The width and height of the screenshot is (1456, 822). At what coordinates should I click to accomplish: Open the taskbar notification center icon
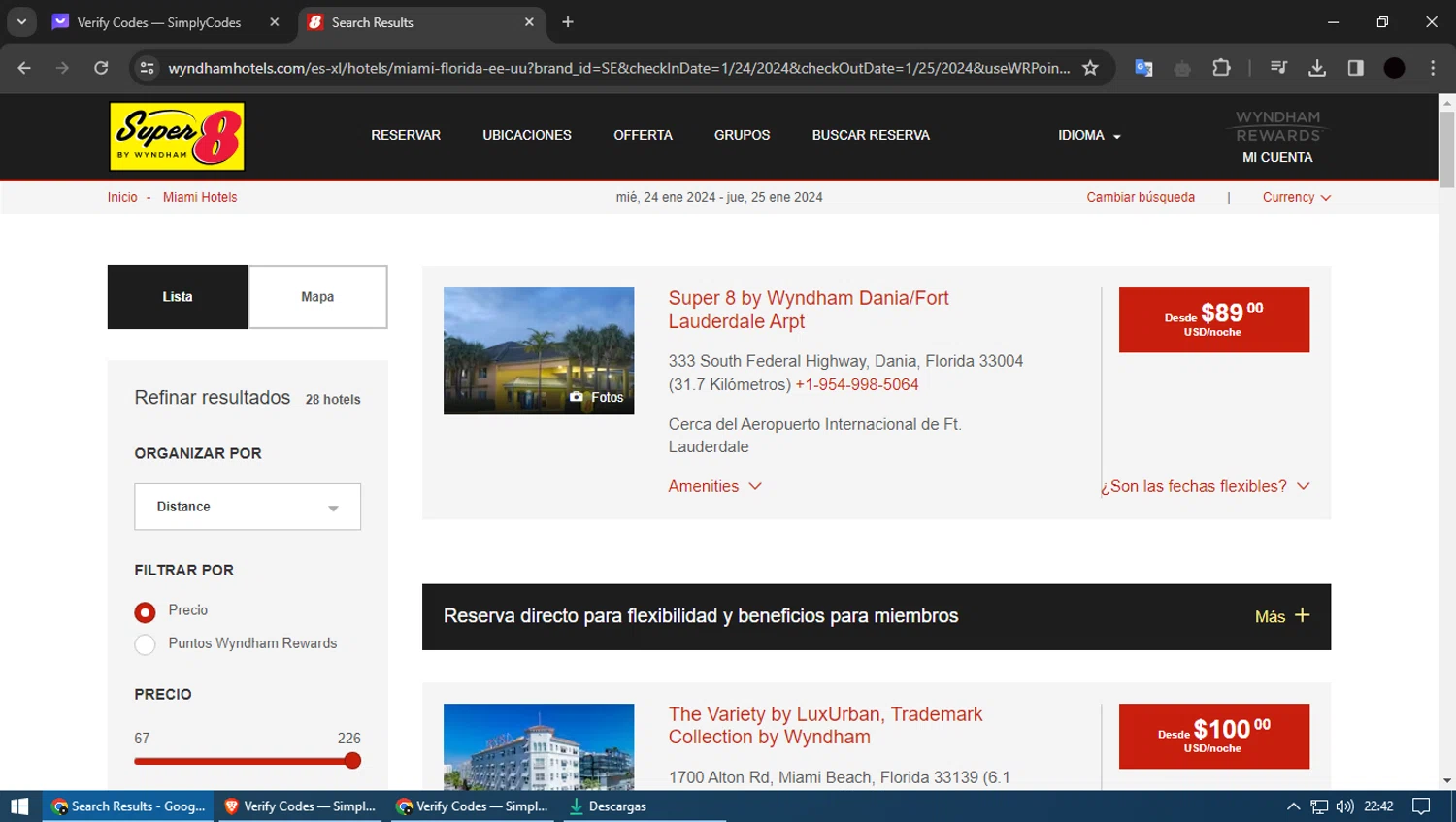(1421, 806)
